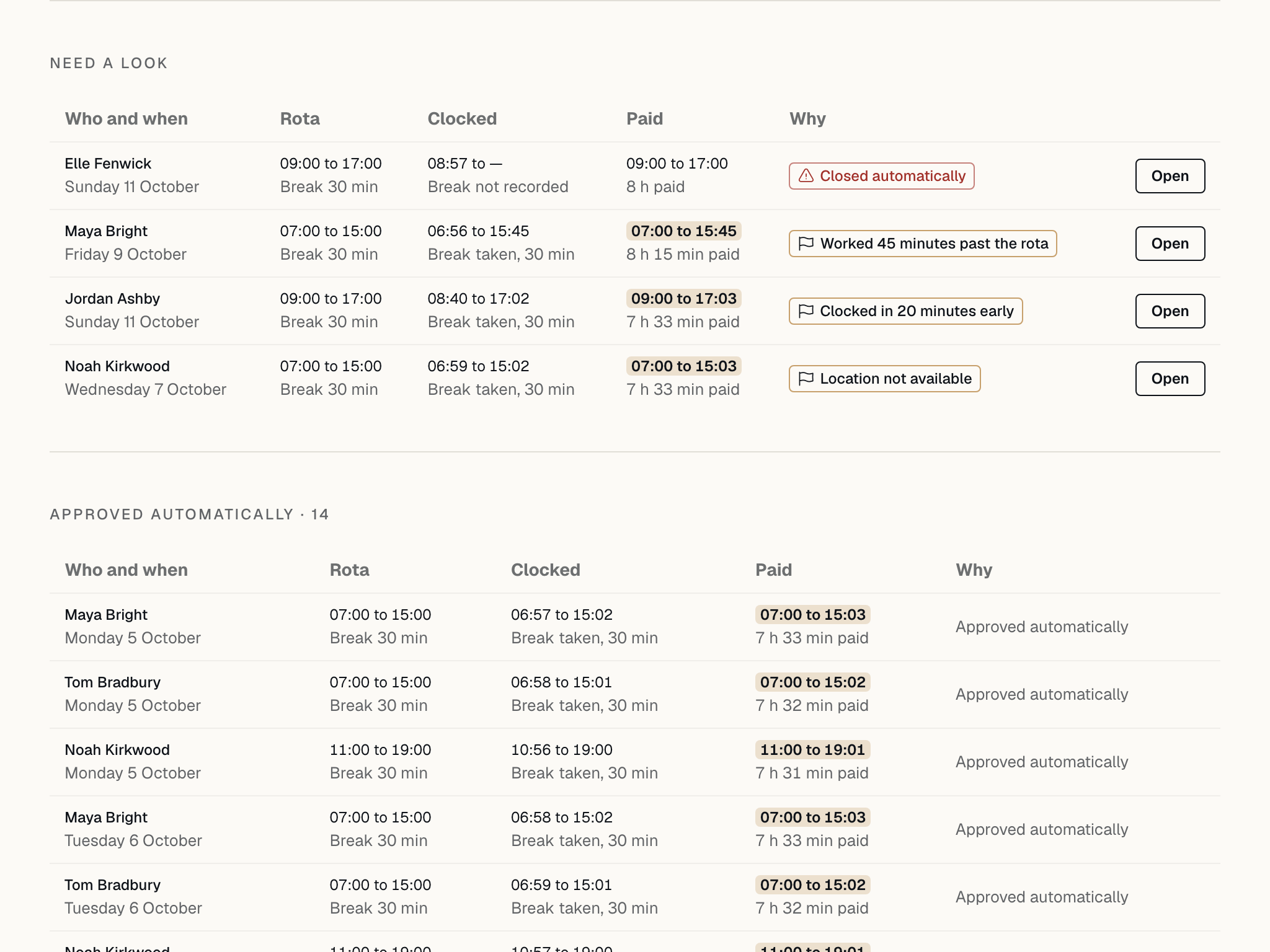Click the Friday 9 October date
The width and height of the screenshot is (1270, 952).
click(x=125, y=255)
